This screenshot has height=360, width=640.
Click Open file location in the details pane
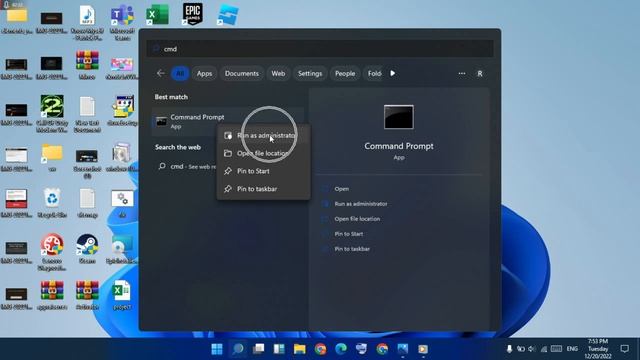(x=357, y=219)
